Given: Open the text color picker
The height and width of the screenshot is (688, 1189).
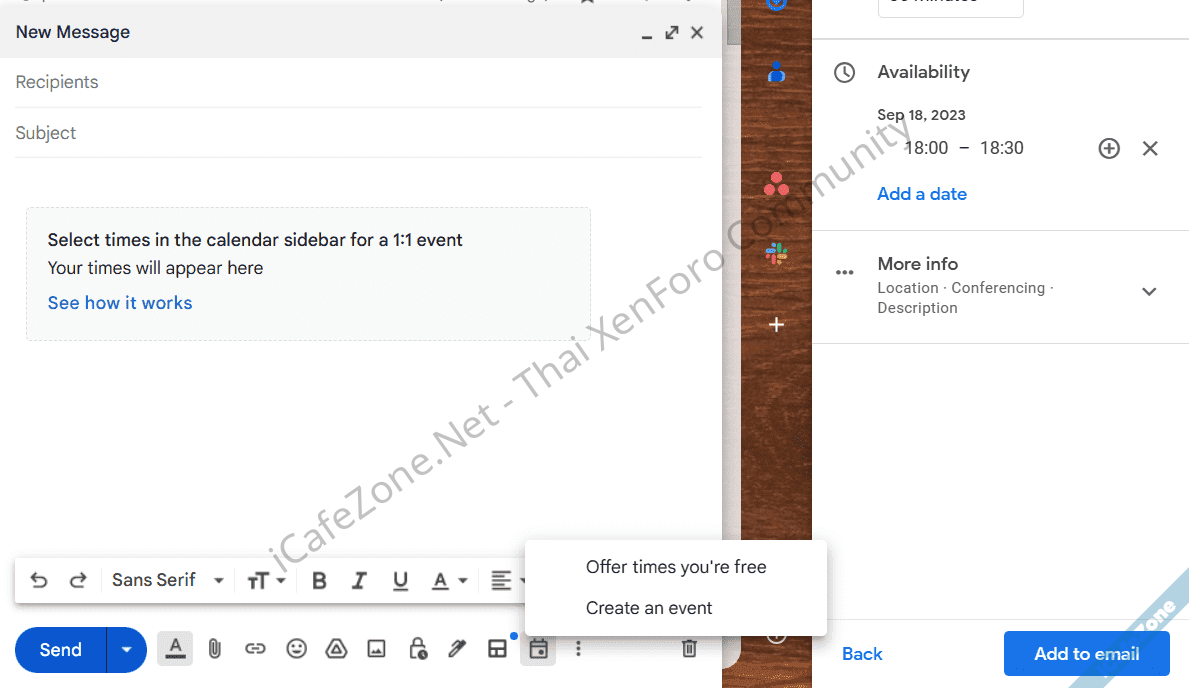Looking at the screenshot, I should [449, 581].
